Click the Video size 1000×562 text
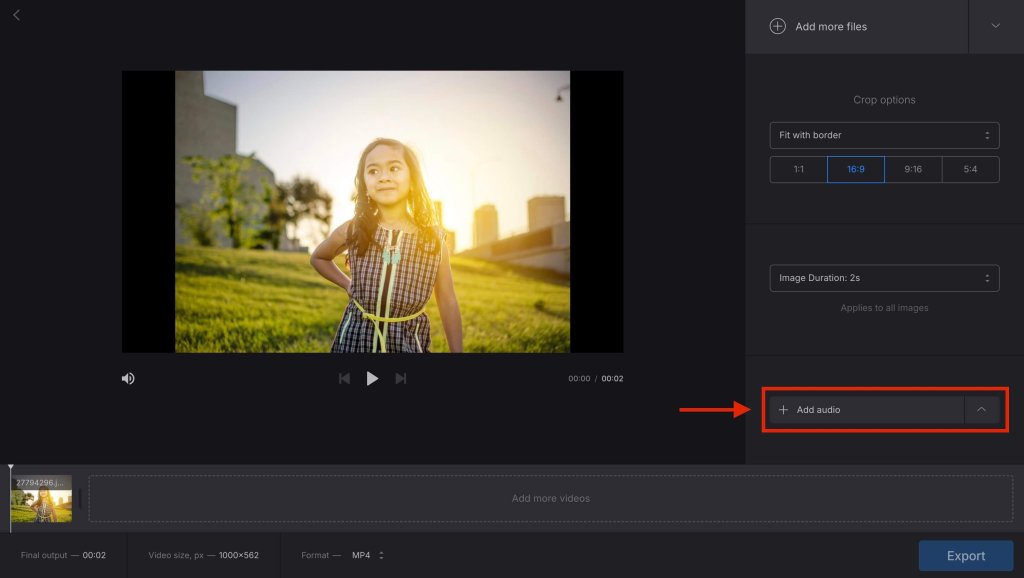This screenshot has height=578, width=1024. (203, 555)
